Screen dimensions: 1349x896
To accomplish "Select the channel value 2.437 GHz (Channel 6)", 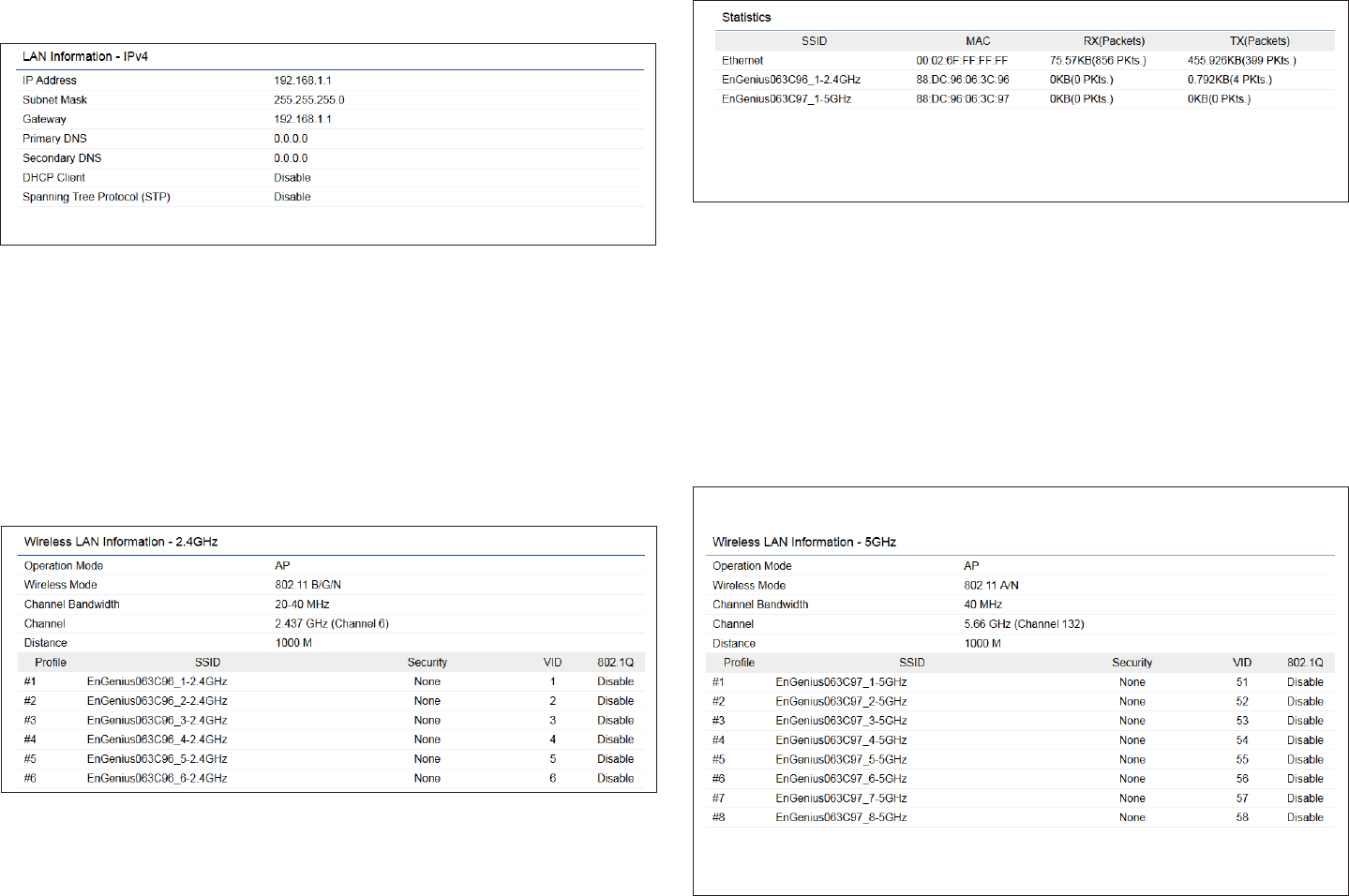I will (x=332, y=623).
